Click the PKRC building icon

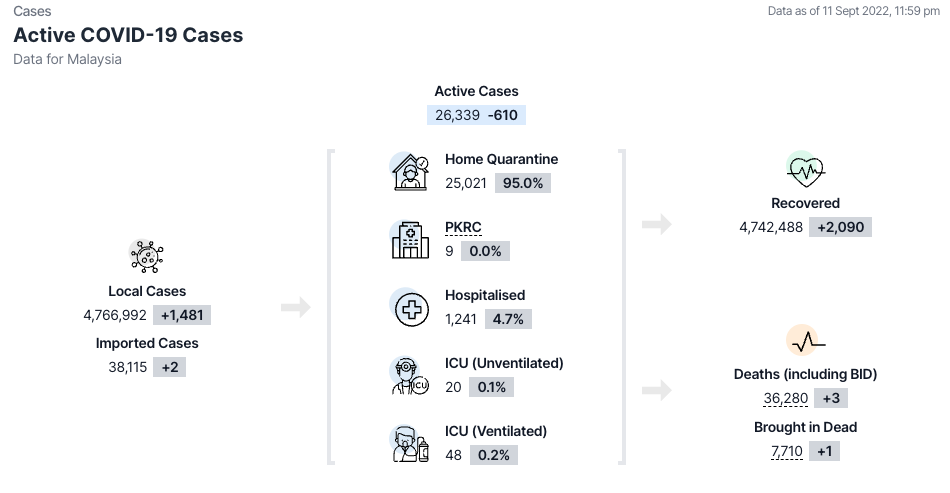(409, 240)
